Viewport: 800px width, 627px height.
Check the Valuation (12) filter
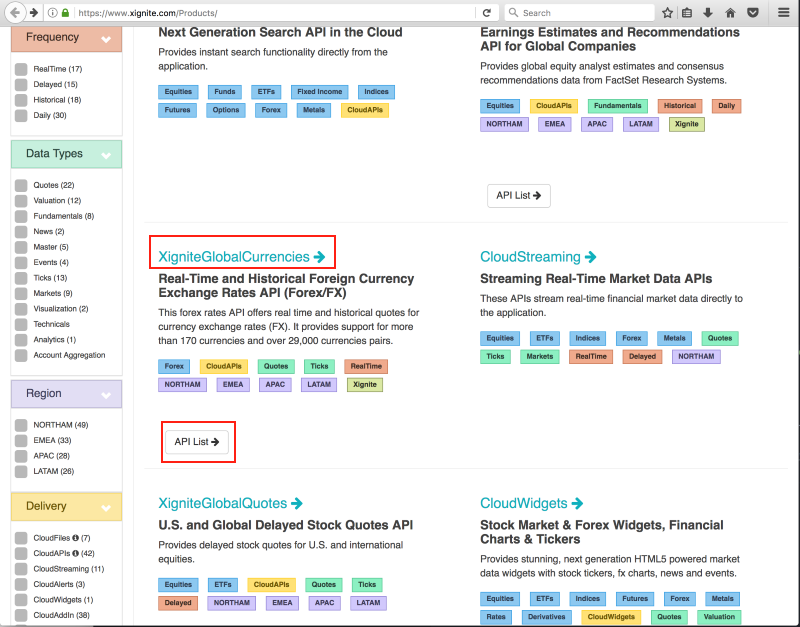pyautogui.click(x=21, y=200)
